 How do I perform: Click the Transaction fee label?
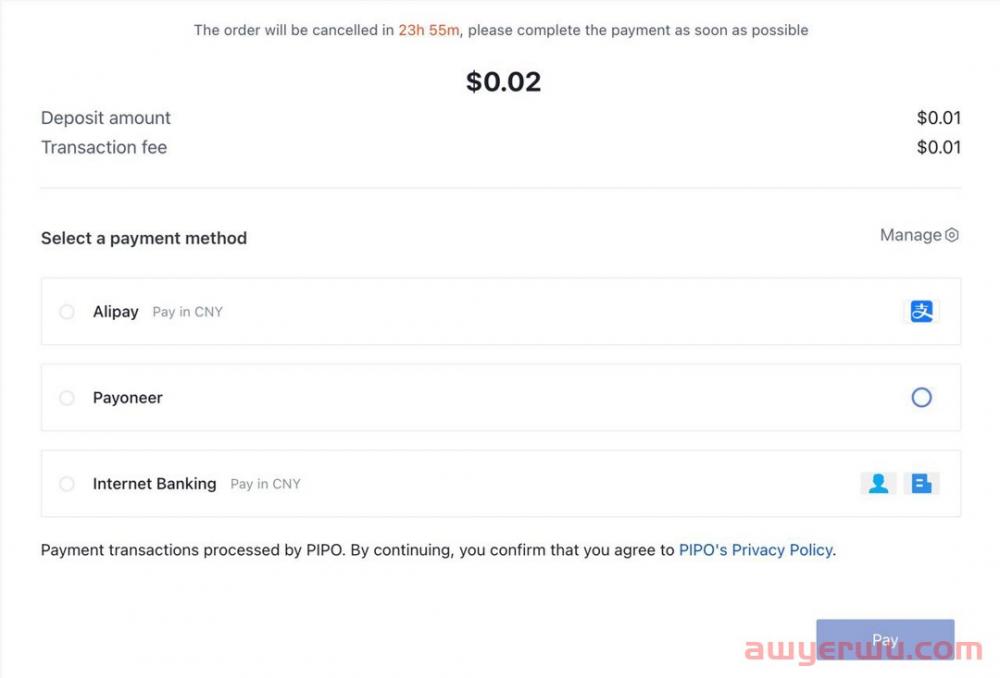[x=104, y=148]
